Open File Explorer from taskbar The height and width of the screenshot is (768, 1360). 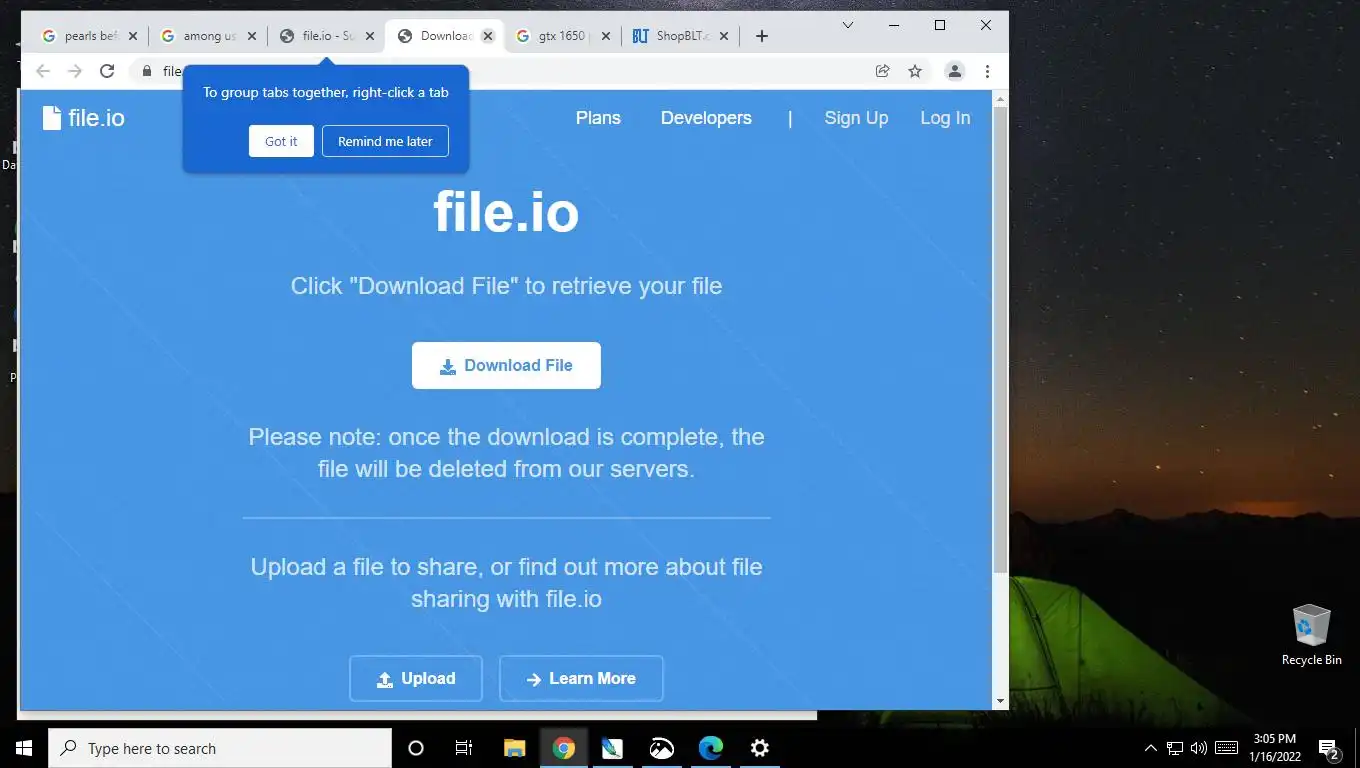[x=514, y=748]
